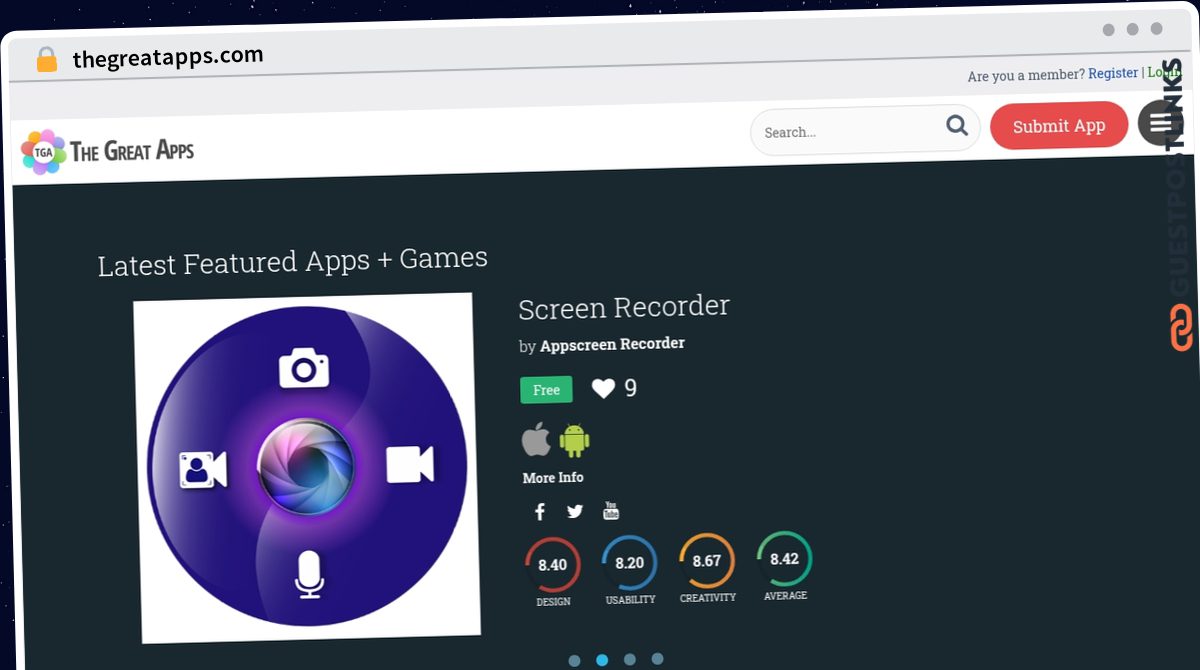Click the 8.67 Creativity score circle
Screen dimensions: 1200x670
pos(707,561)
